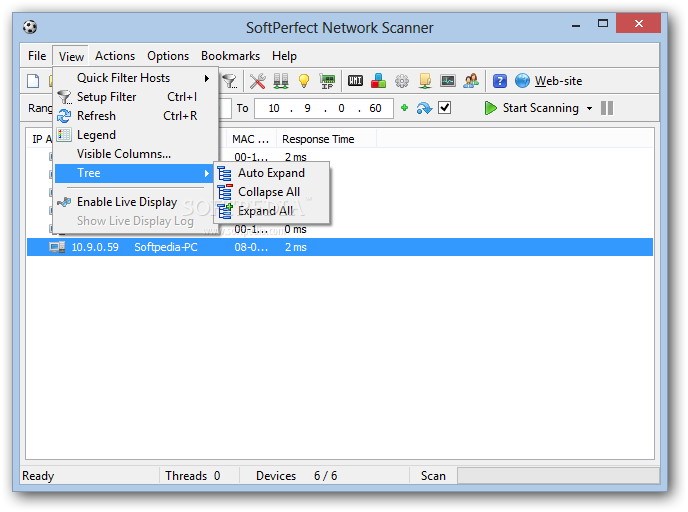The height and width of the screenshot is (512, 688).
Task: Click the Auto Expand tree icon
Action: pyautogui.click(x=225, y=173)
